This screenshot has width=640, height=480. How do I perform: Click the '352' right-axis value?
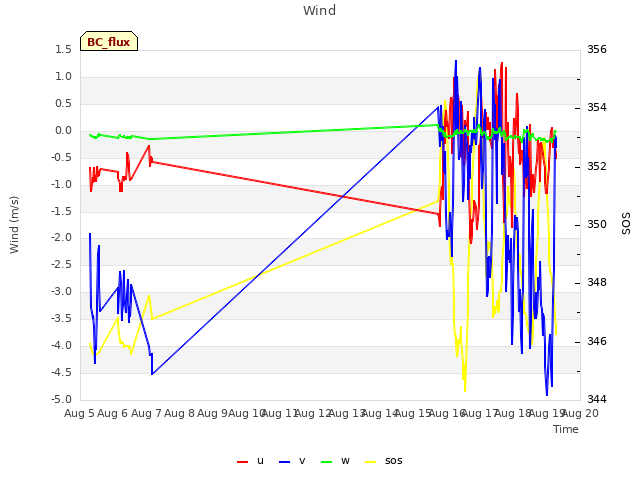point(597,167)
